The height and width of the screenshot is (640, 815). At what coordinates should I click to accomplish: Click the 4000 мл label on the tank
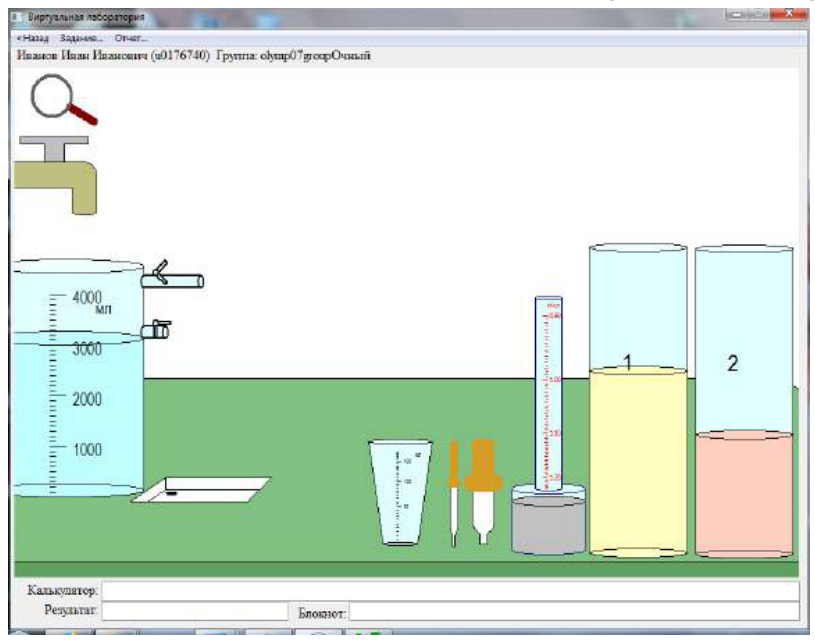(91, 302)
